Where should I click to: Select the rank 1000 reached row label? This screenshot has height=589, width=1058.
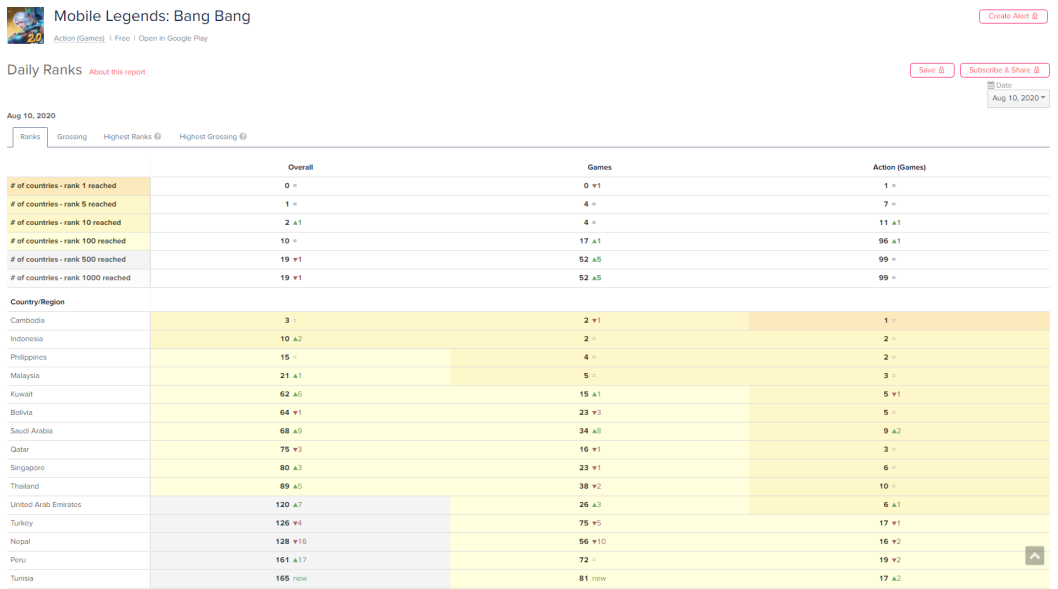78,278
